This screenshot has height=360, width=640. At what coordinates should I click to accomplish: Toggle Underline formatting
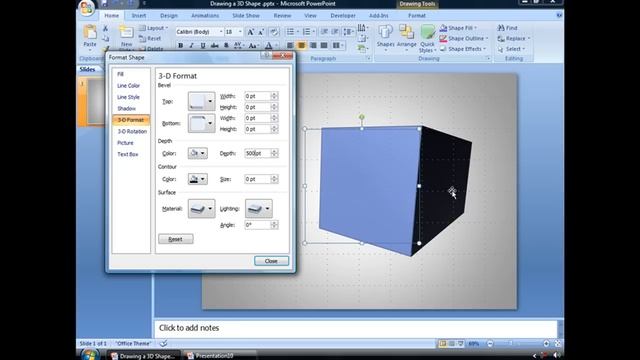pyautogui.click(x=202, y=45)
